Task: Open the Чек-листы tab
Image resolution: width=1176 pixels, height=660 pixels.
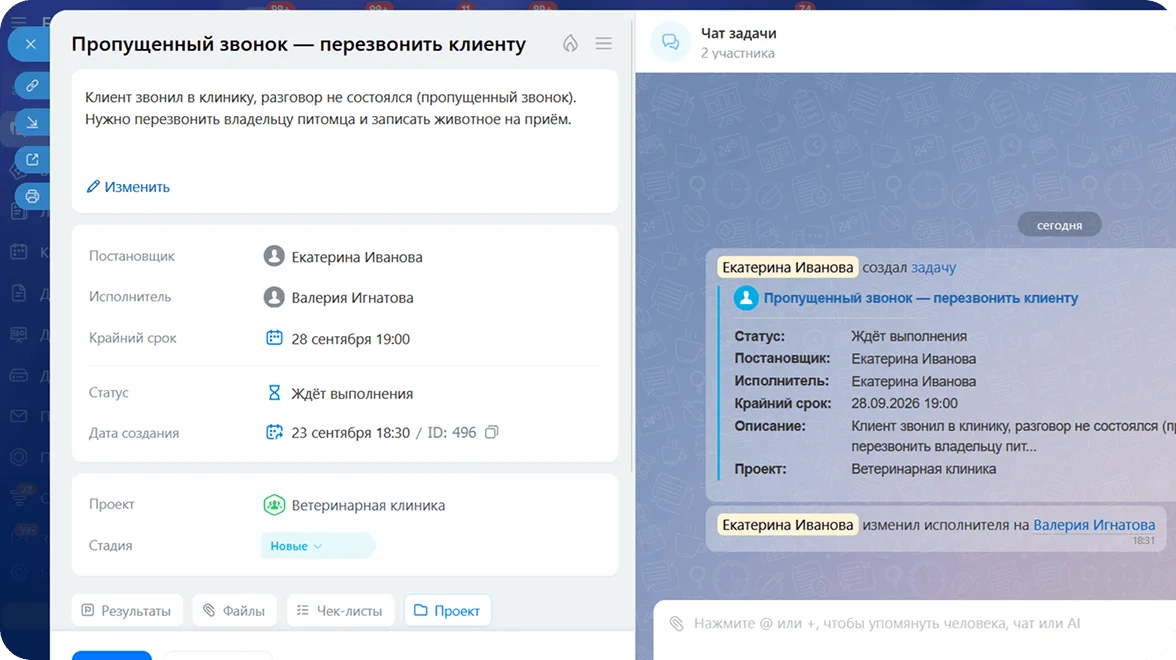Action: coord(340,610)
